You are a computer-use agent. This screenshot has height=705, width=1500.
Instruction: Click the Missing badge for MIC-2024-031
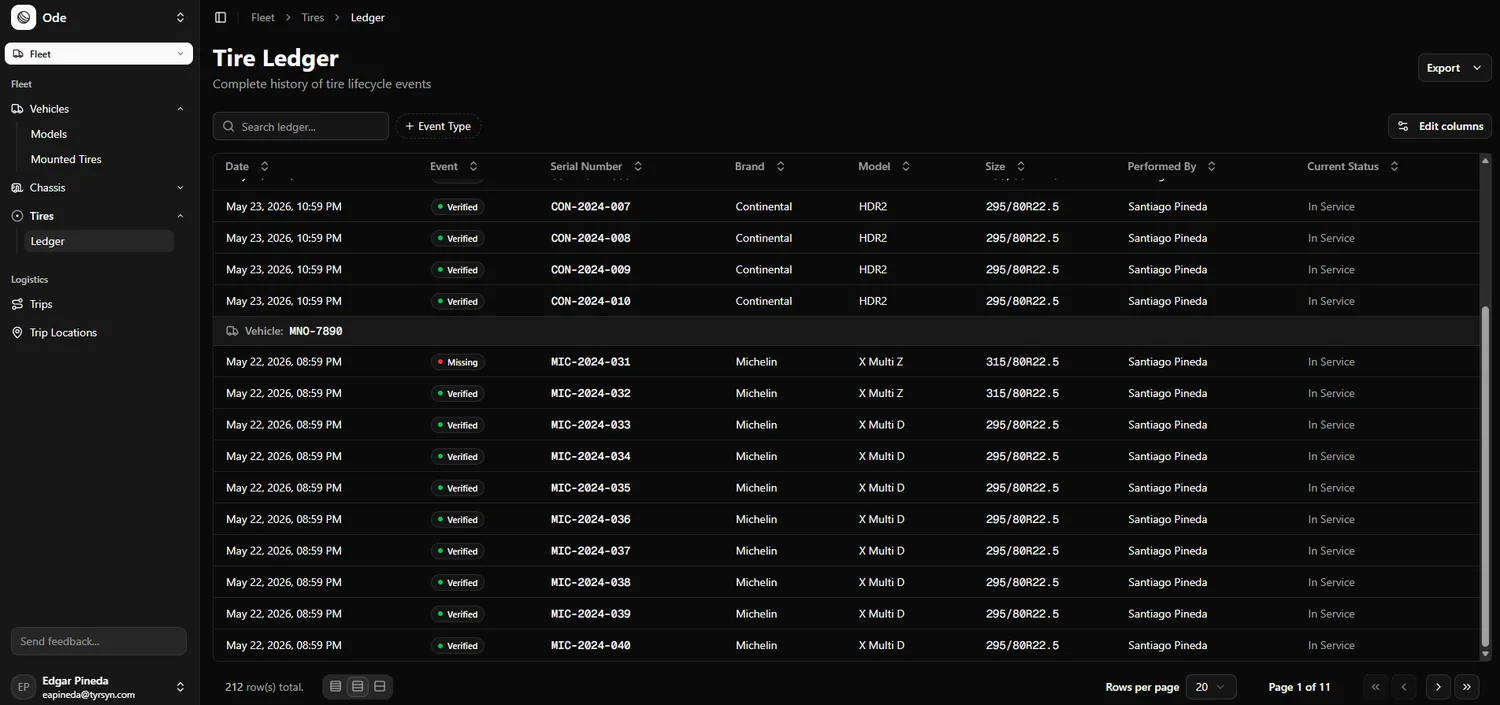click(x=458, y=362)
